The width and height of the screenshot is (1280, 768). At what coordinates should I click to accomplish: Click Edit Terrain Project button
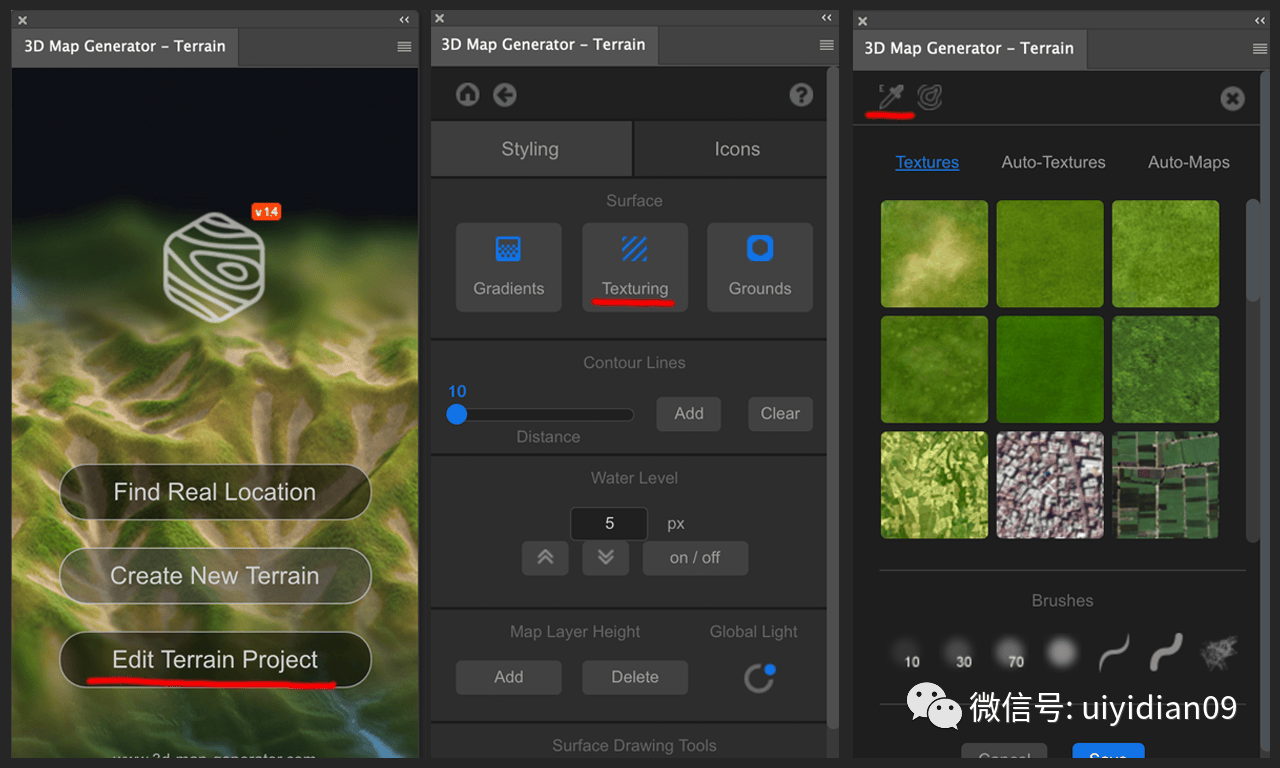[215, 660]
